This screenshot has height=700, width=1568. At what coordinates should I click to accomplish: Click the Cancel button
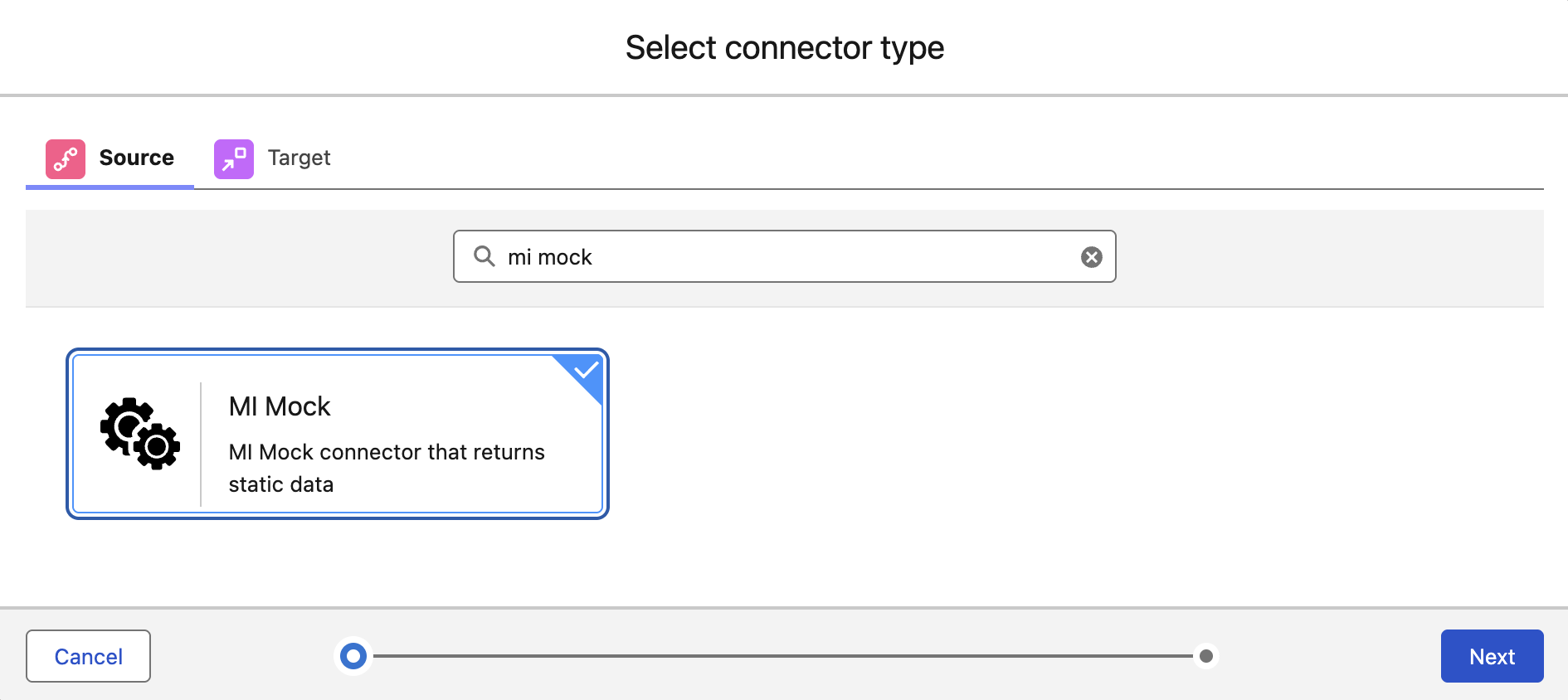tap(88, 656)
